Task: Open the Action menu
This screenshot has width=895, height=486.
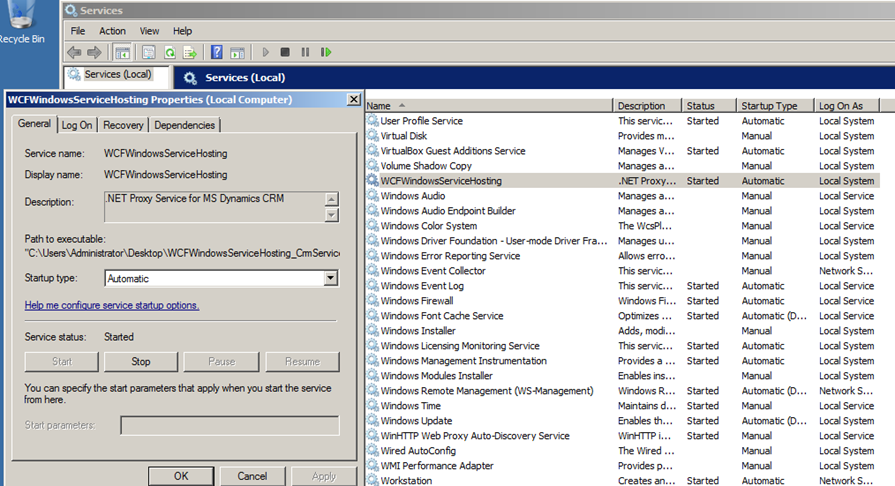Action: pos(112,31)
